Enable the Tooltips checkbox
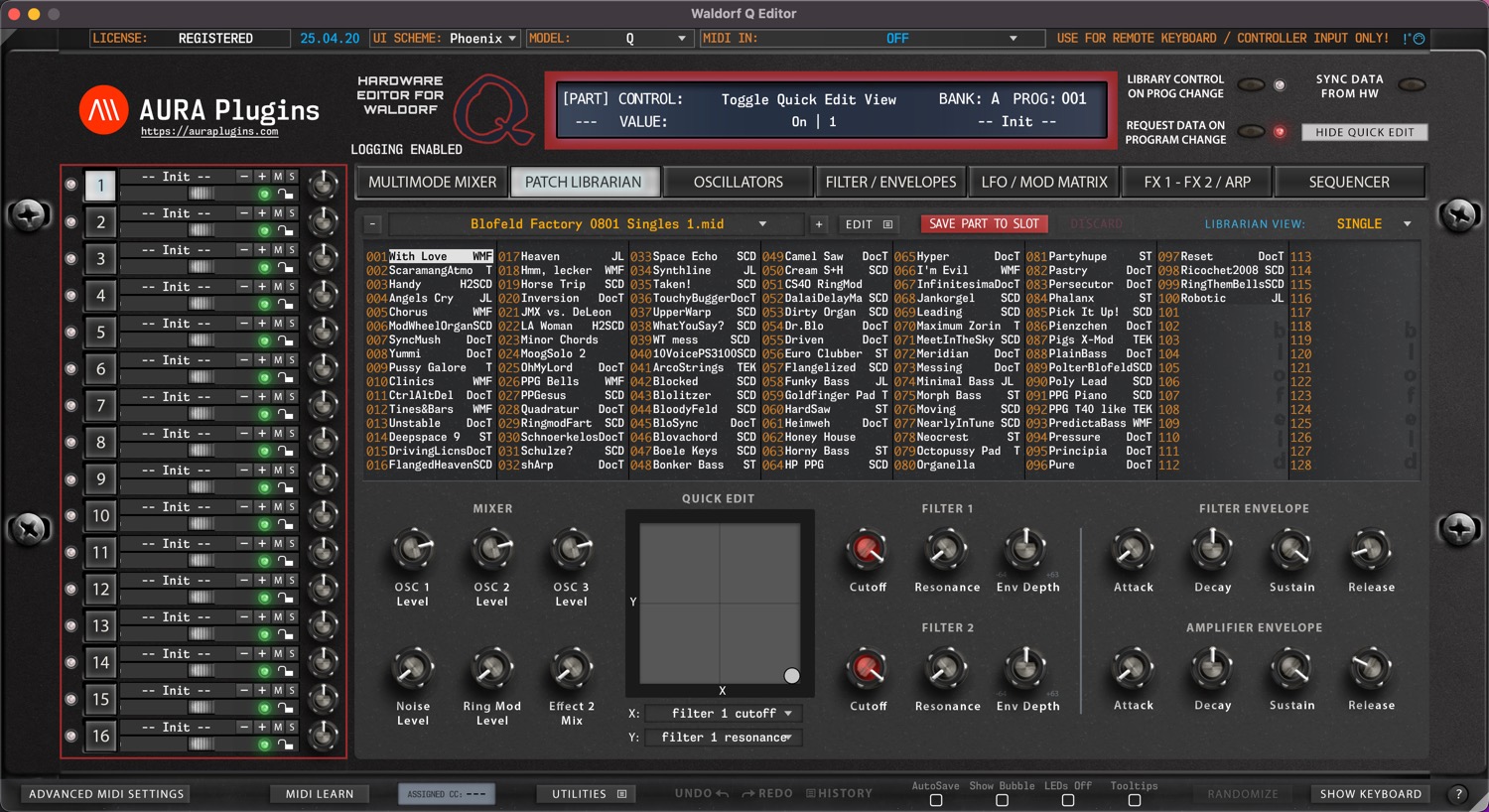 pos(1135,800)
